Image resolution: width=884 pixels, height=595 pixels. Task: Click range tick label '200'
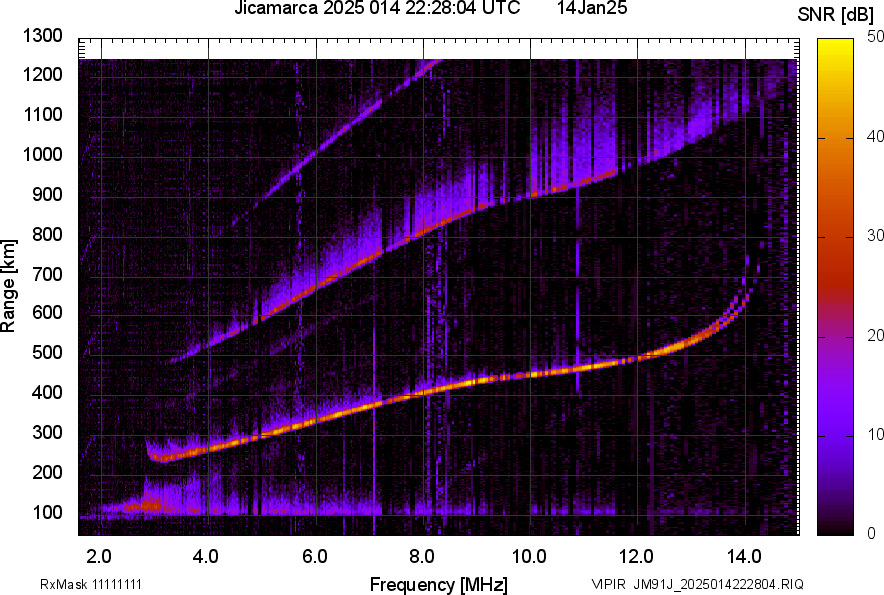tap(47, 471)
